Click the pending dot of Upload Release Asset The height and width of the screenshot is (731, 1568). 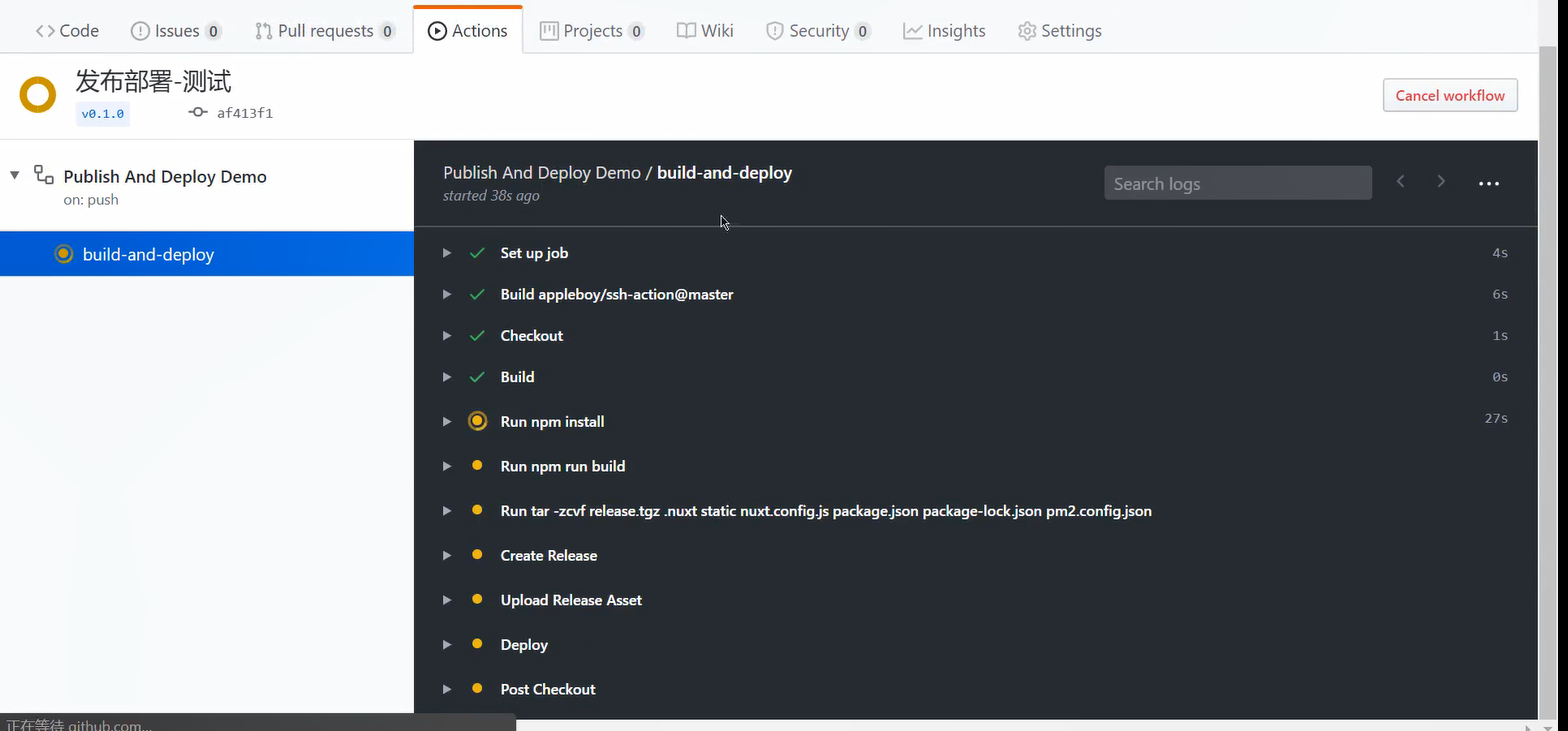(477, 599)
